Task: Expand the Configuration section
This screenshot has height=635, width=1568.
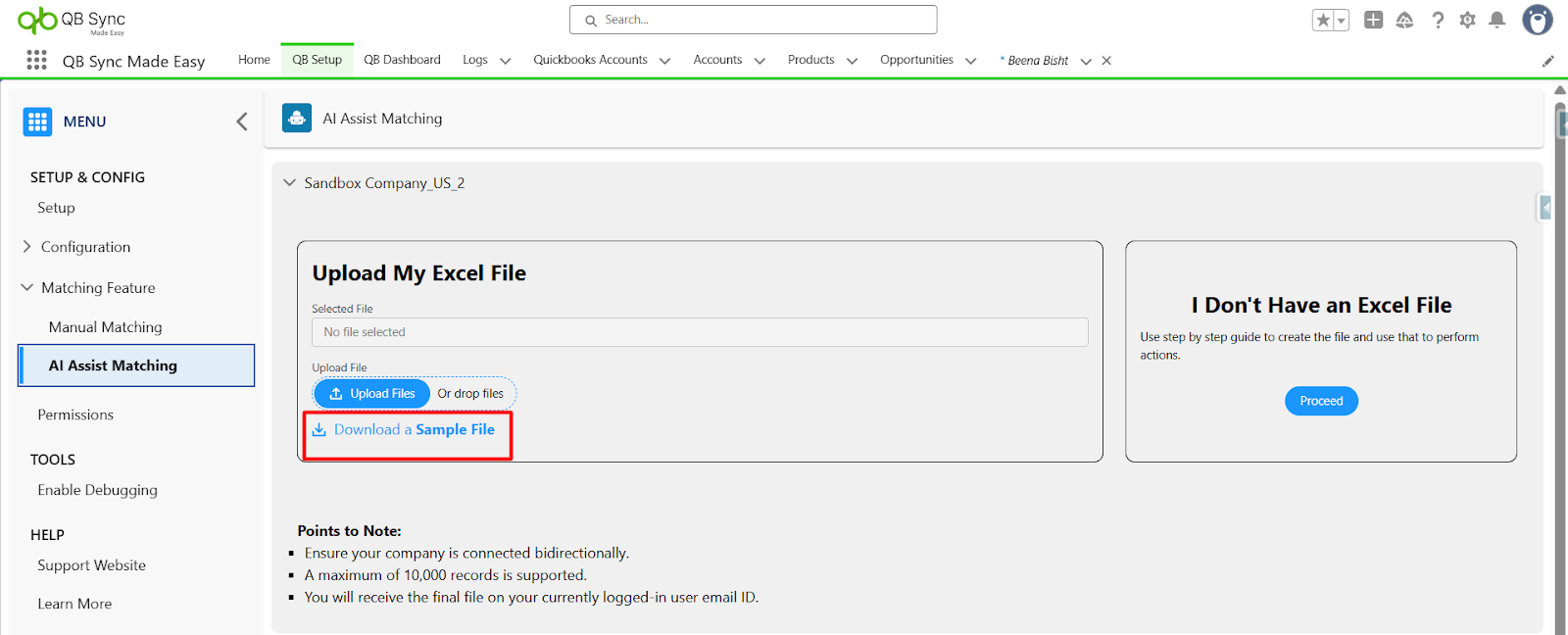Action: coord(26,247)
